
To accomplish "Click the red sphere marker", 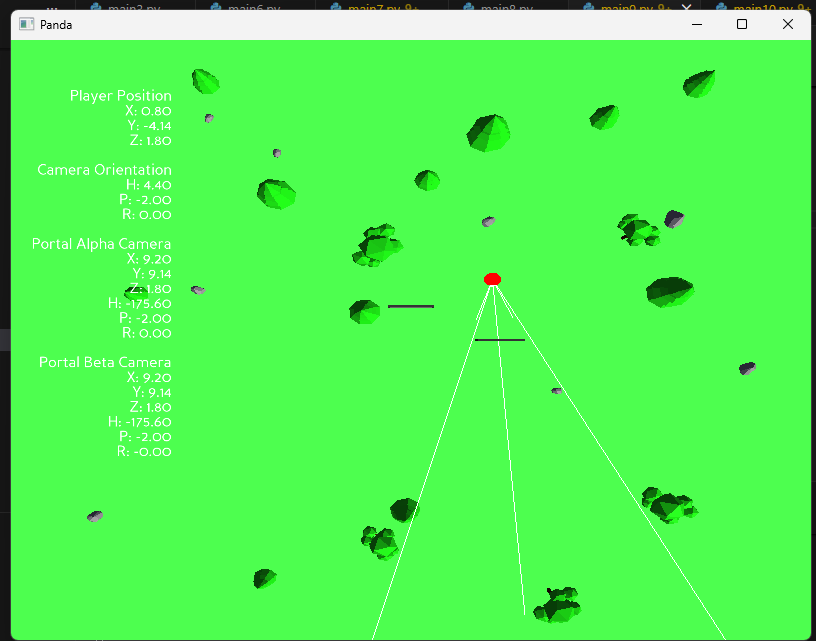I will [492, 279].
